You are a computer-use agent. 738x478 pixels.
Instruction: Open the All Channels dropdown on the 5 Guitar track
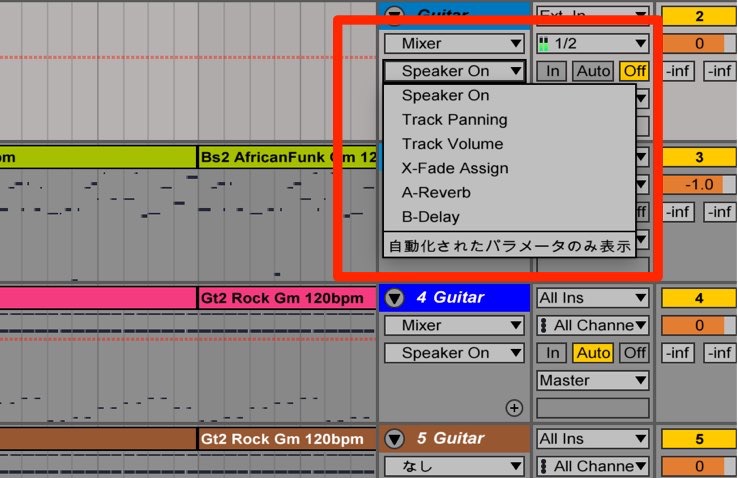tap(593, 466)
